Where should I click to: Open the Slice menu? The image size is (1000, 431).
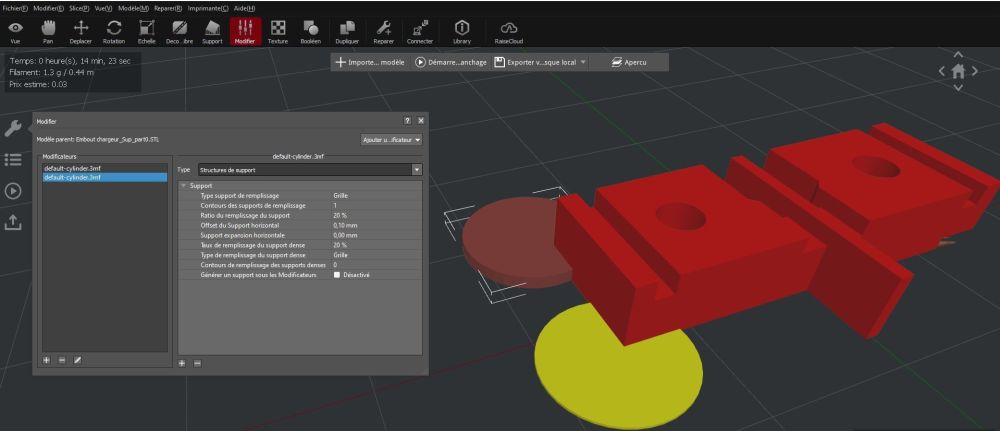[x=80, y=8]
